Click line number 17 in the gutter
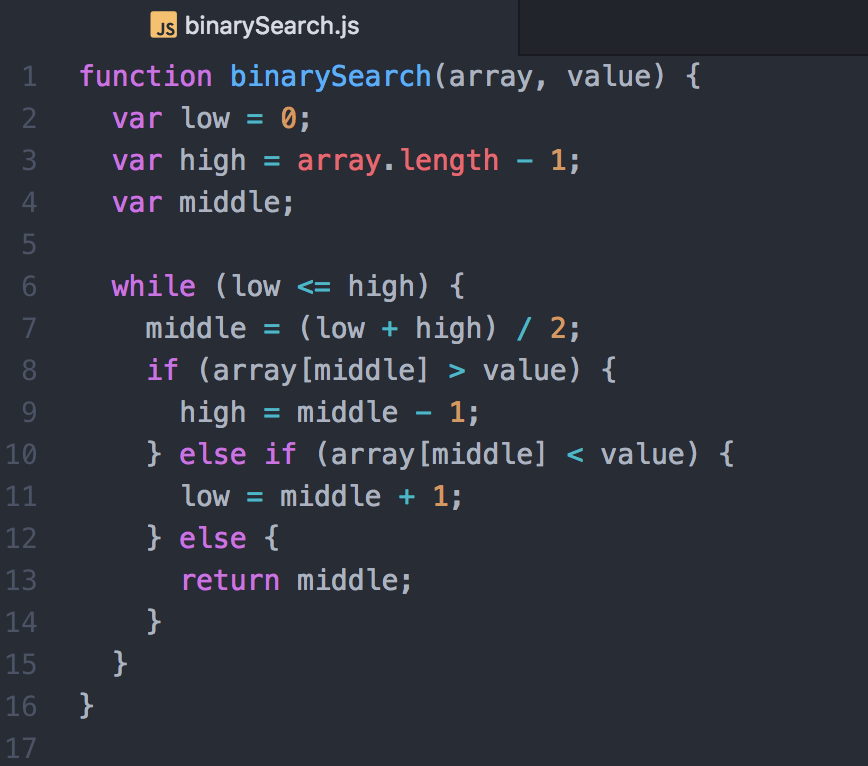The image size is (868, 766). click(23, 748)
